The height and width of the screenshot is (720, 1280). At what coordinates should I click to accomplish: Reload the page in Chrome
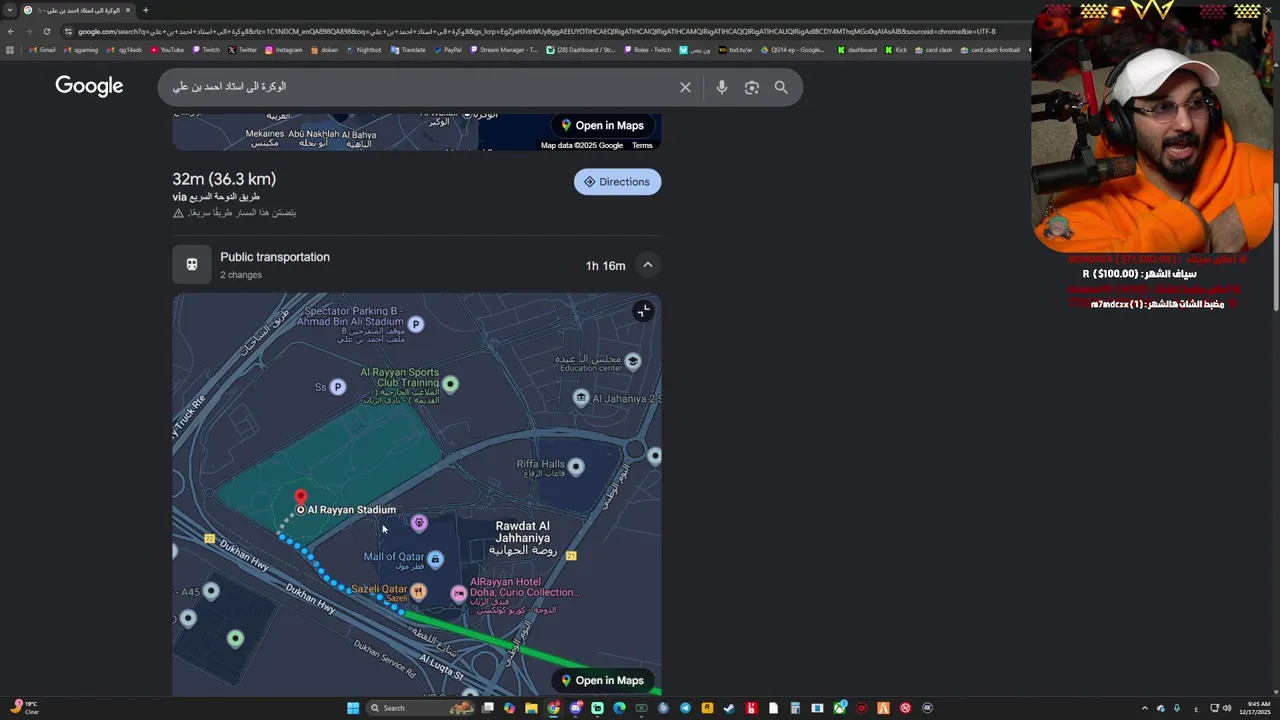[x=46, y=31]
